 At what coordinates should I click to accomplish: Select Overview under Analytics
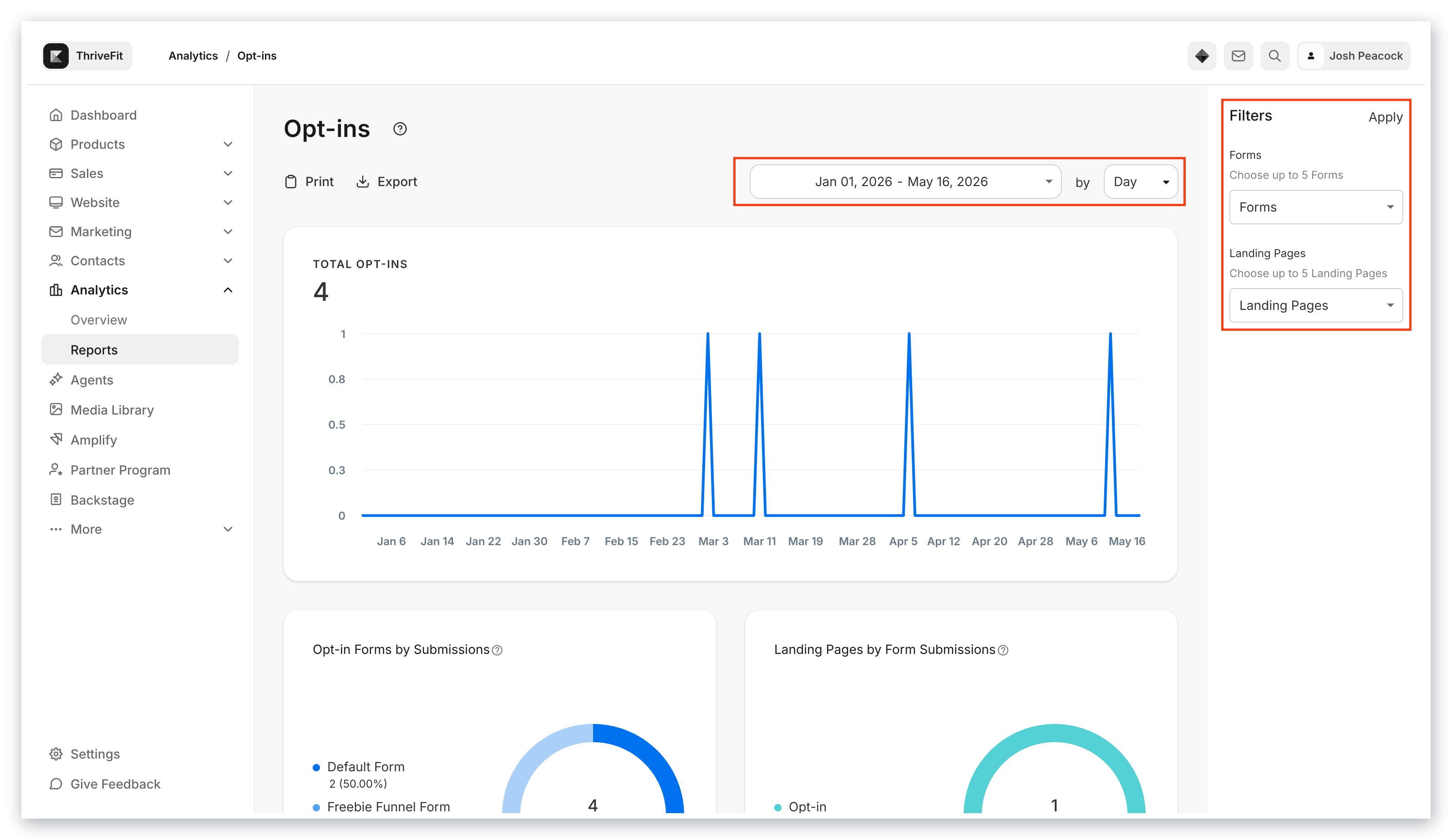coord(98,320)
